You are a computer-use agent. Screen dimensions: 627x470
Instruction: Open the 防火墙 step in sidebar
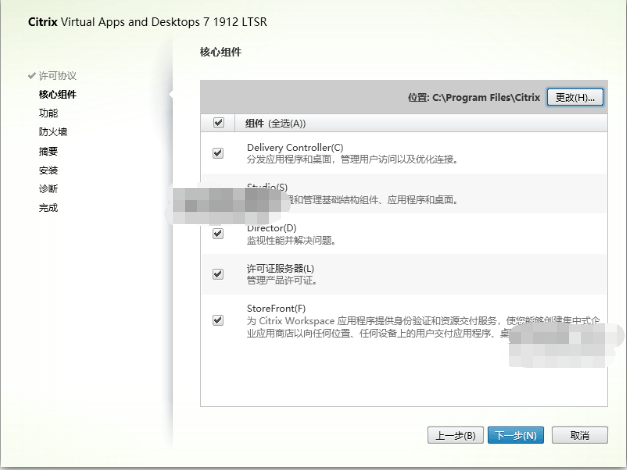click(53, 132)
